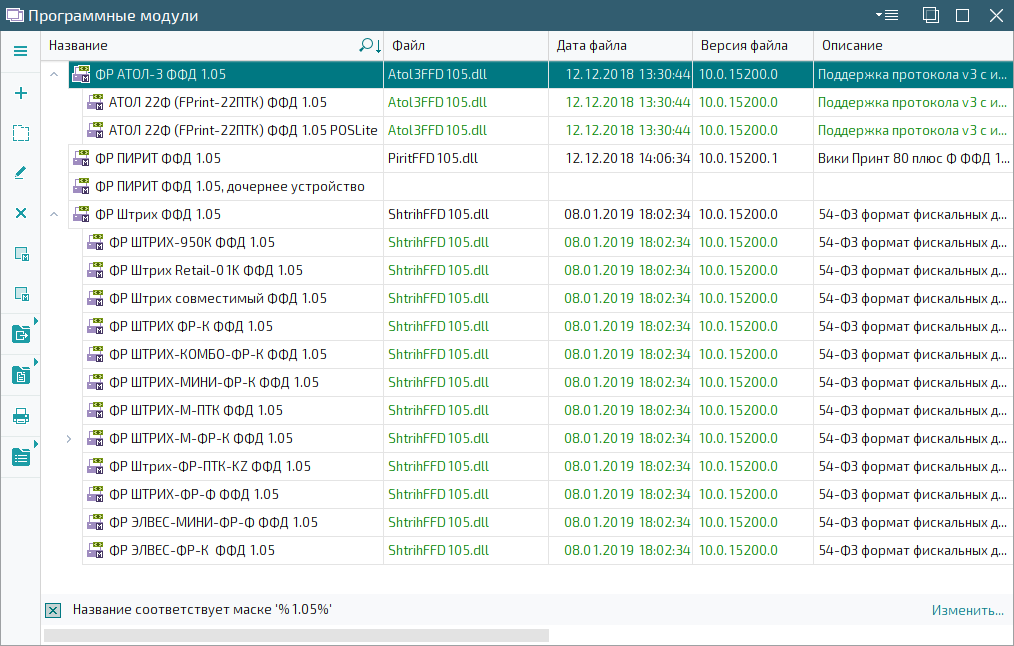Collapse the ФР АТОЛ-3 ФФД 1.05 node
This screenshot has height=646, width=1014.
click(54, 74)
